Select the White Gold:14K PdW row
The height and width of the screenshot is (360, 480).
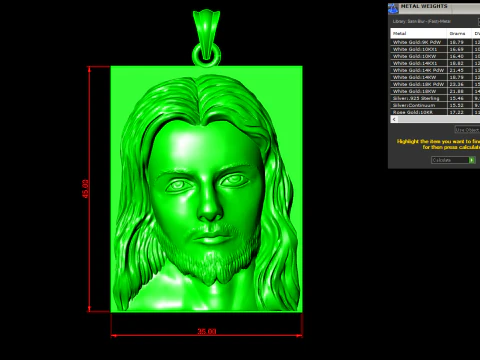pyautogui.click(x=435, y=70)
